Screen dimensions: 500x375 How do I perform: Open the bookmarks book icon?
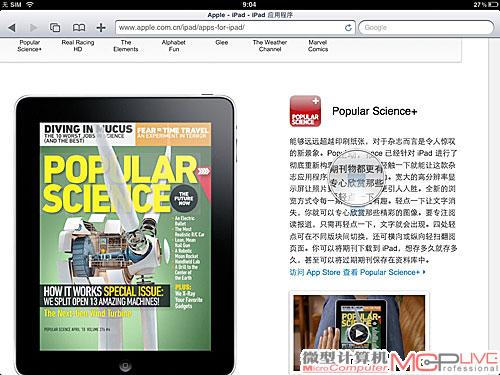coord(79,28)
